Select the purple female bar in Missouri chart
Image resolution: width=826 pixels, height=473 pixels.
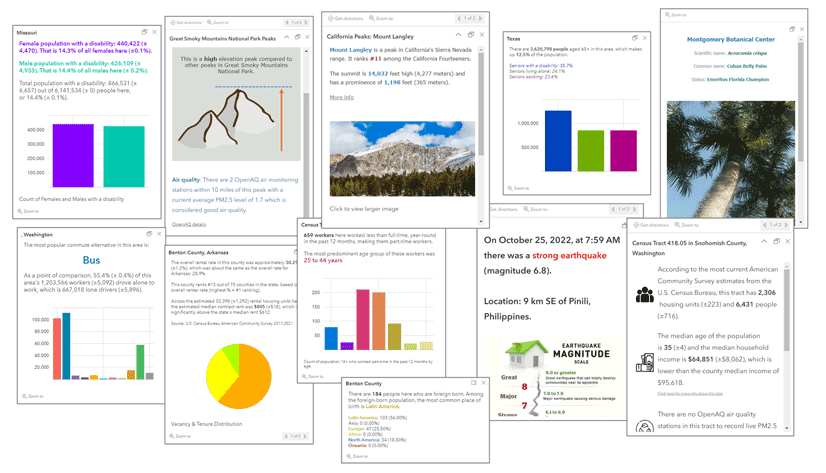(x=73, y=155)
